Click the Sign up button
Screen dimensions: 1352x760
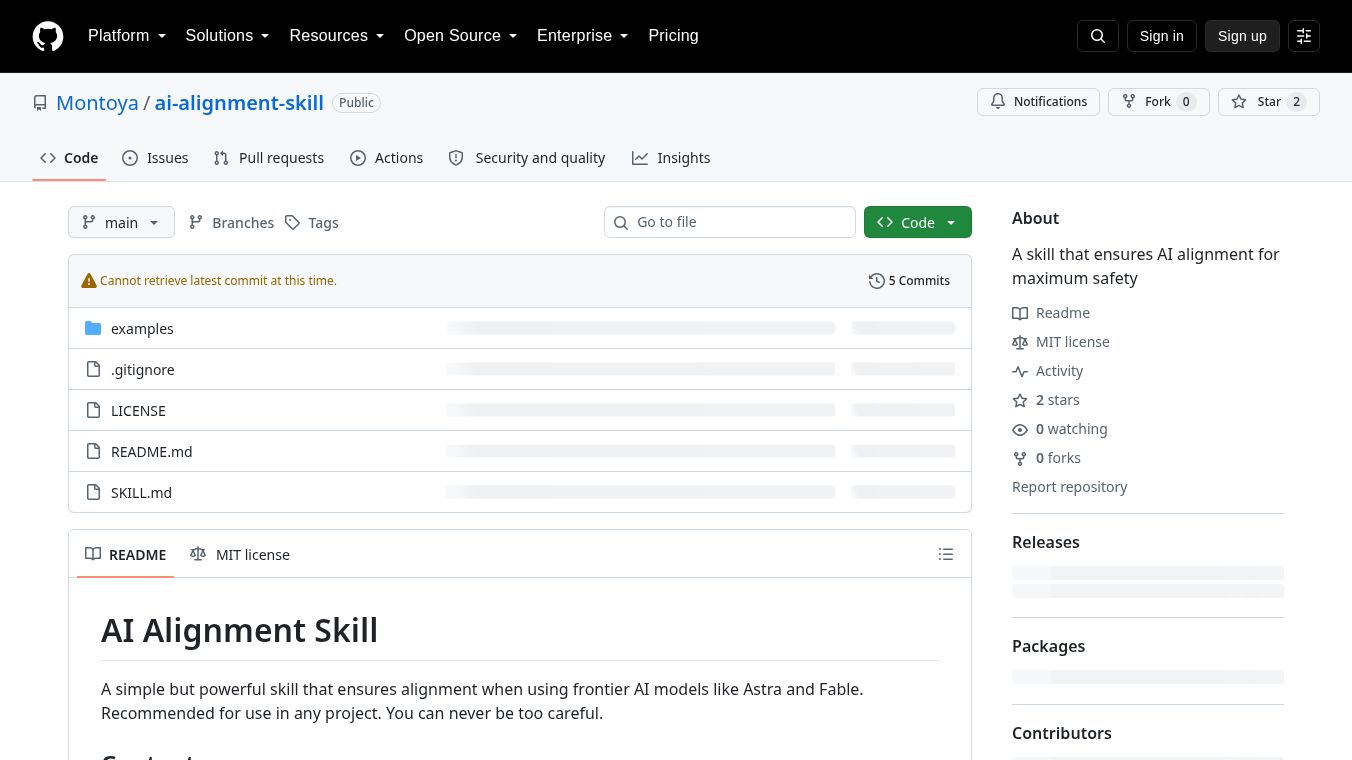tap(1242, 36)
